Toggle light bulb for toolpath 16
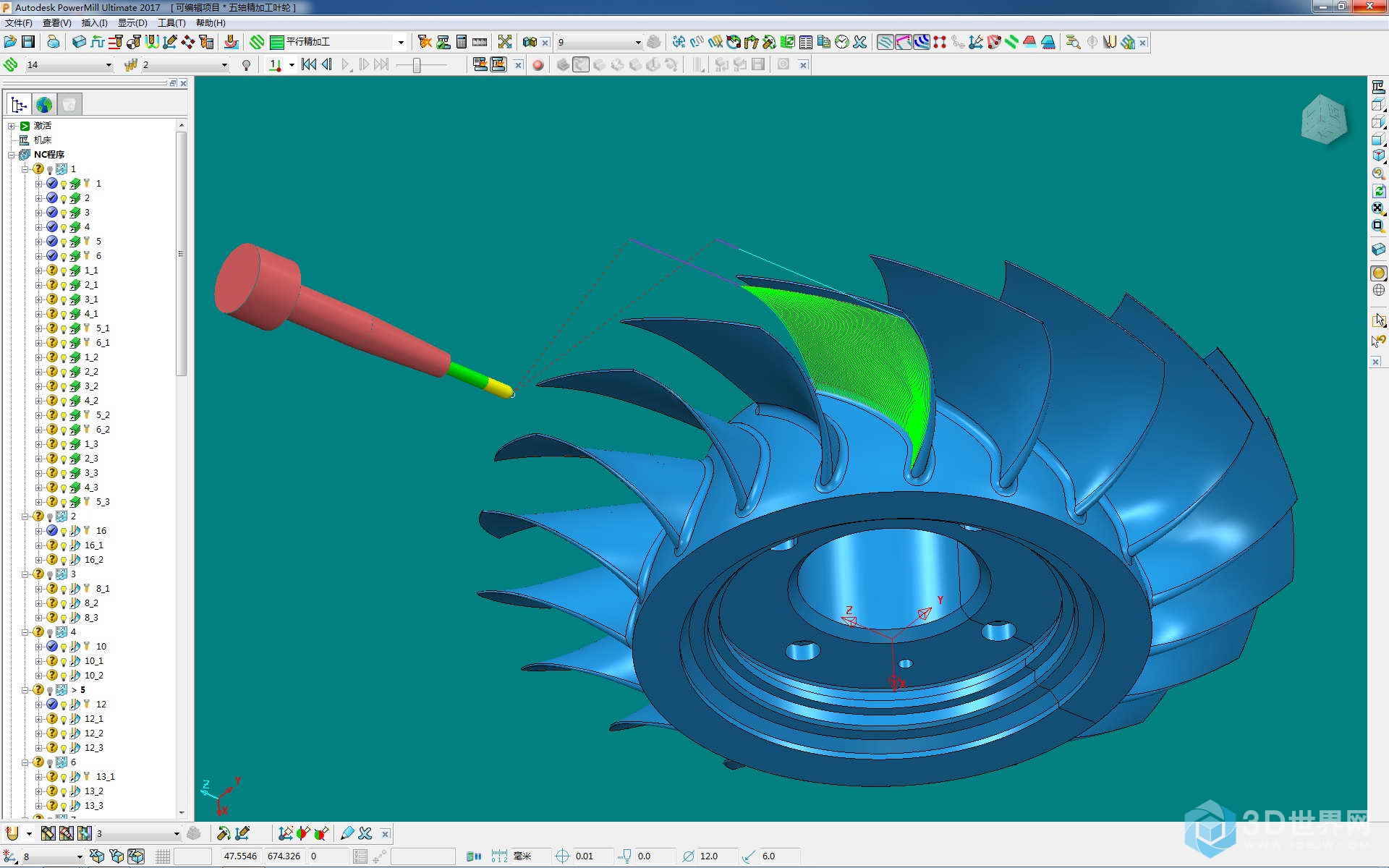1389x868 pixels. [64, 531]
